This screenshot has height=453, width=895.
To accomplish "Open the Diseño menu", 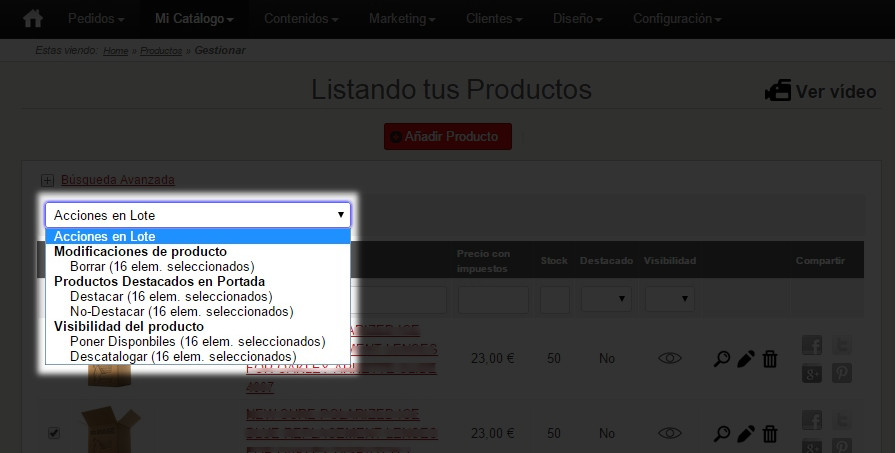I will click(x=578, y=19).
